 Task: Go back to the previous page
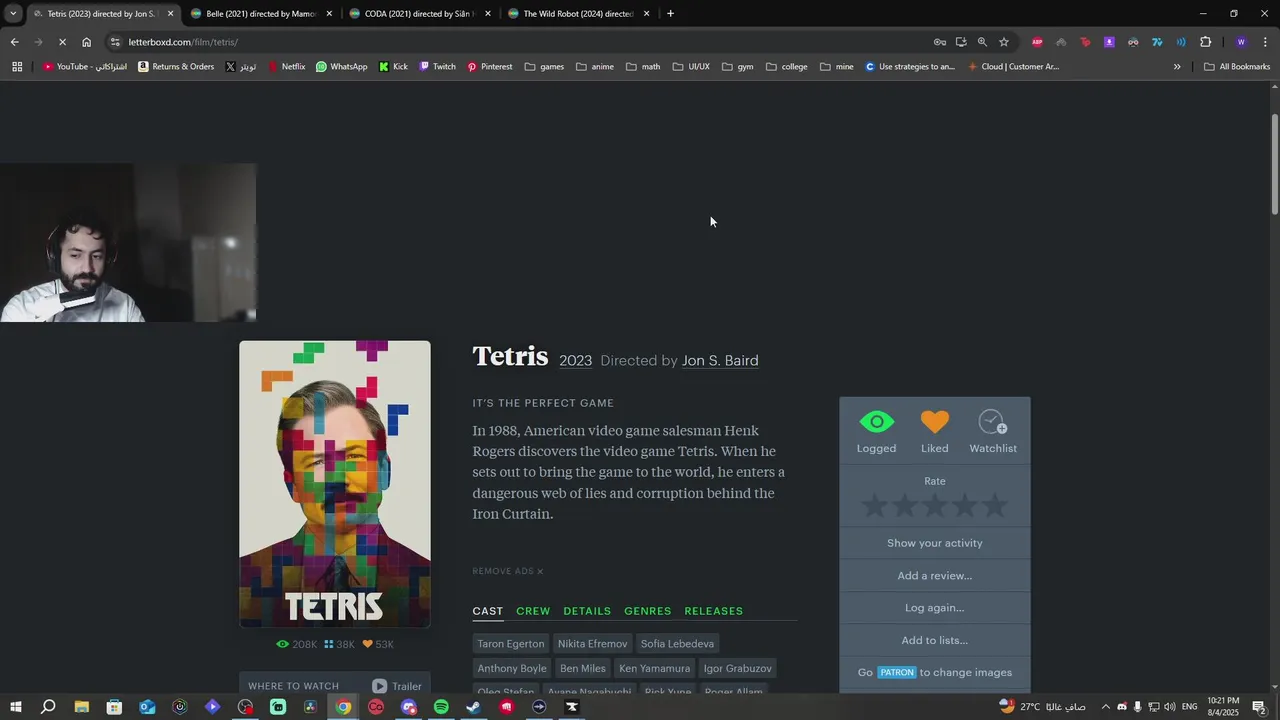click(14, 42)
